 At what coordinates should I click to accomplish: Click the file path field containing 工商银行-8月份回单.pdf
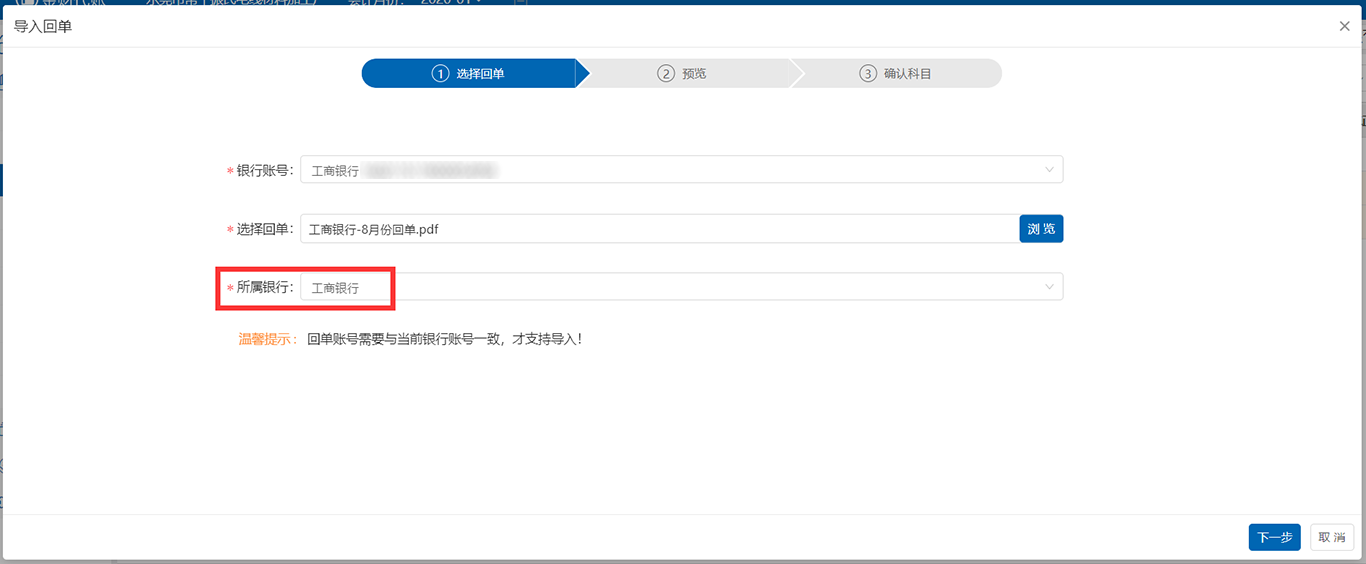(x=658, y=229)
